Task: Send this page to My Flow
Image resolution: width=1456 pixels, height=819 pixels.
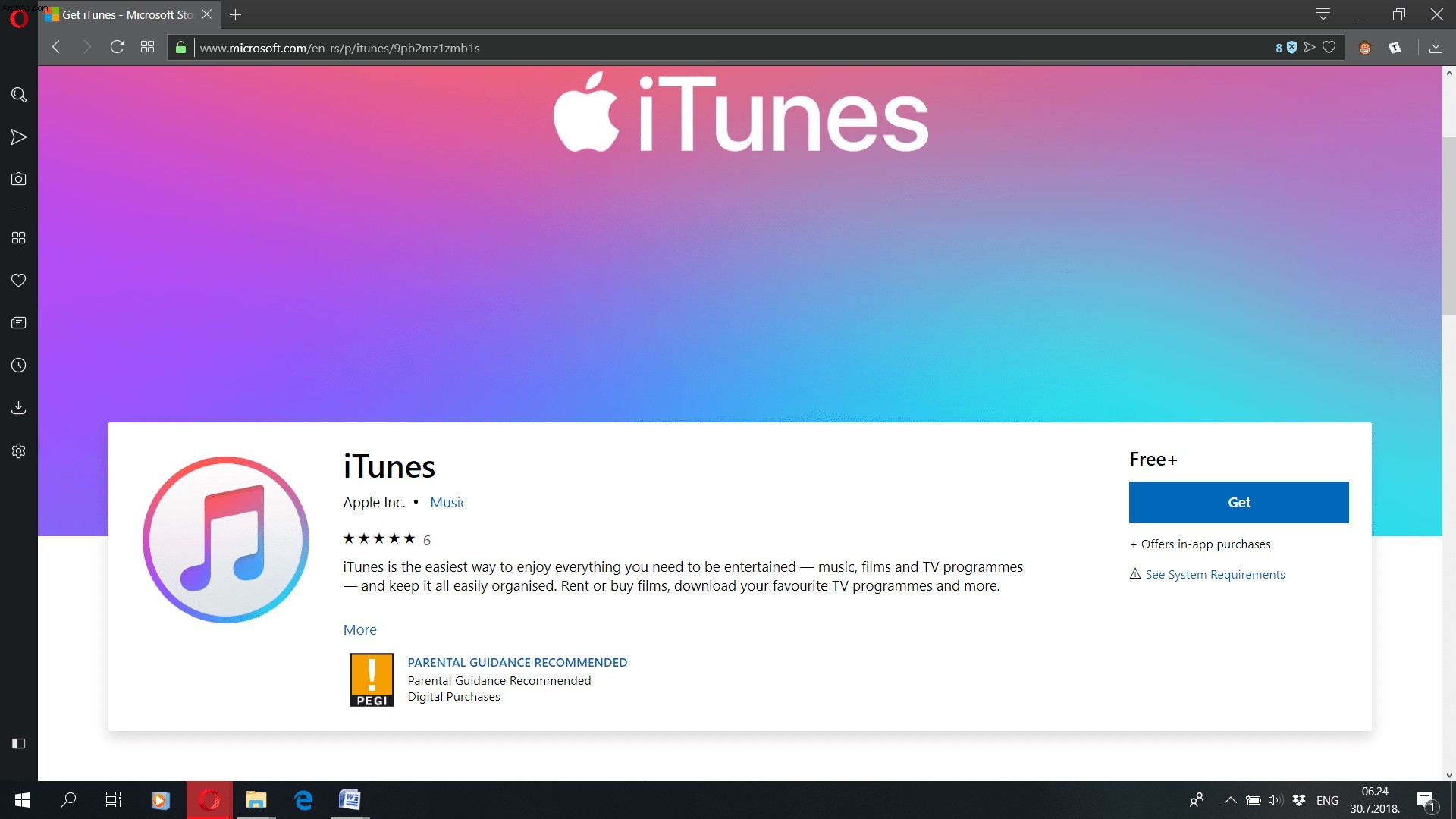Action: (1309, 48)
